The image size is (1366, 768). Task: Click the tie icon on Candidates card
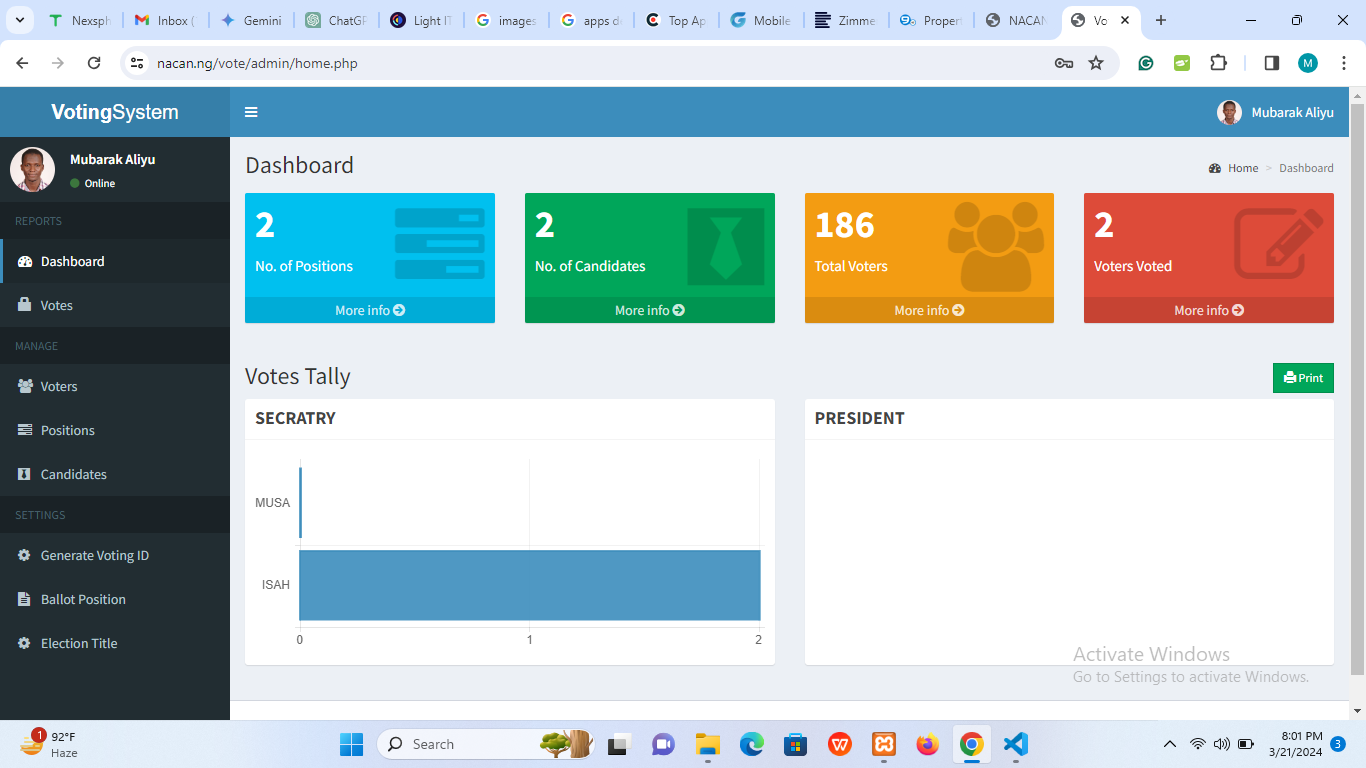point(726,246)
